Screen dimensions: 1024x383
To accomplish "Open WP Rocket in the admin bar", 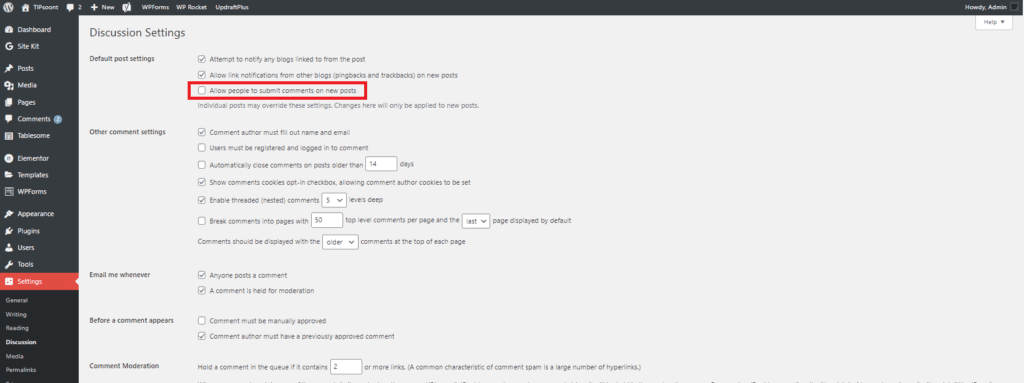I will pyautogui.click(x=192, y=7).
